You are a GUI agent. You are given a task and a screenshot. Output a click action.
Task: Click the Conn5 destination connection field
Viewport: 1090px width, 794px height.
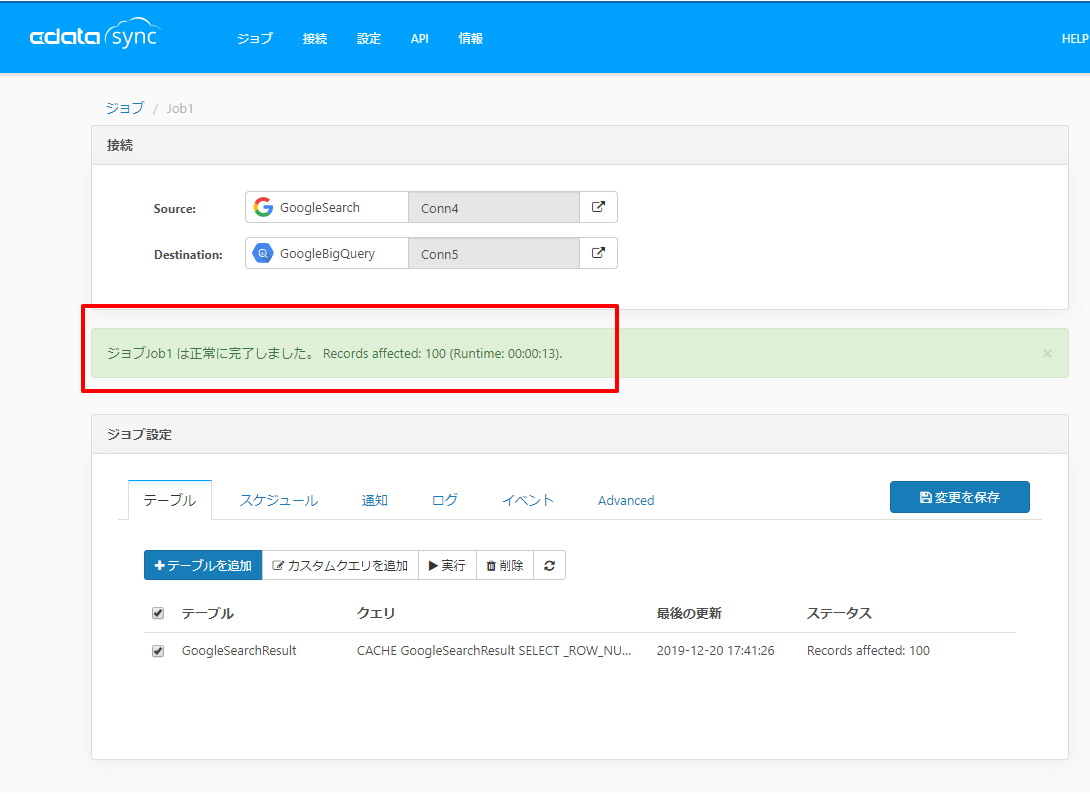point(494,254)
